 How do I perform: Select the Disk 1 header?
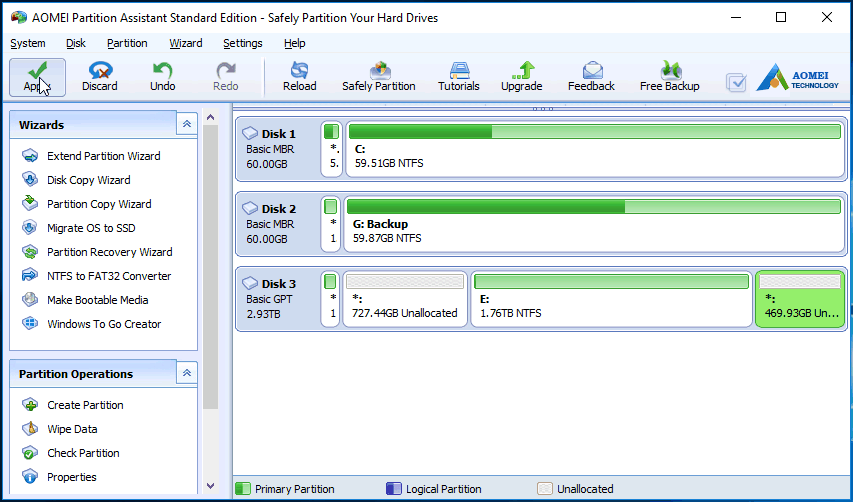pyautogui.click(x=278, y=149)
